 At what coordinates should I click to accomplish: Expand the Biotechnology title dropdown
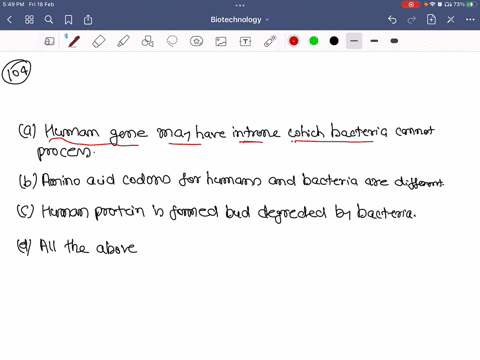239,20
